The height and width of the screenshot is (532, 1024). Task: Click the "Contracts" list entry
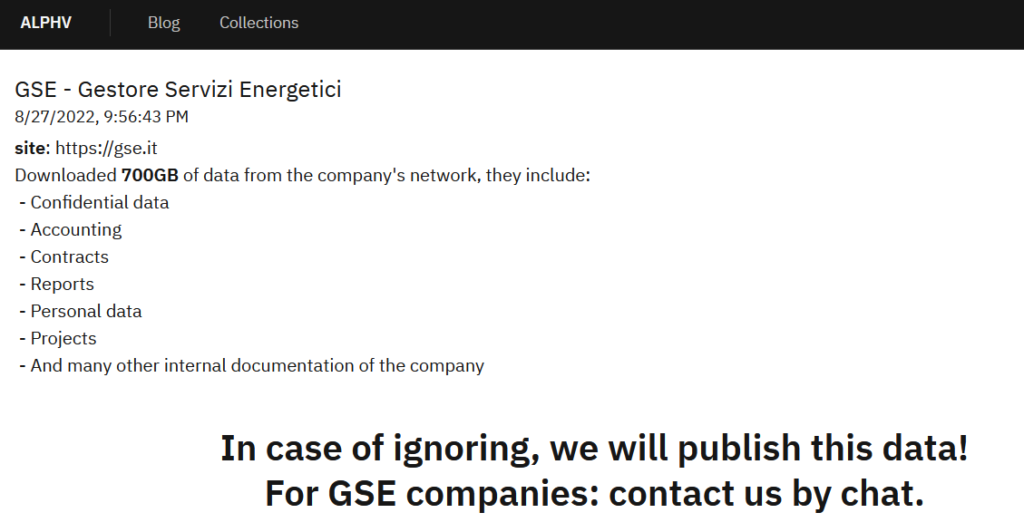tap(69, 256)
